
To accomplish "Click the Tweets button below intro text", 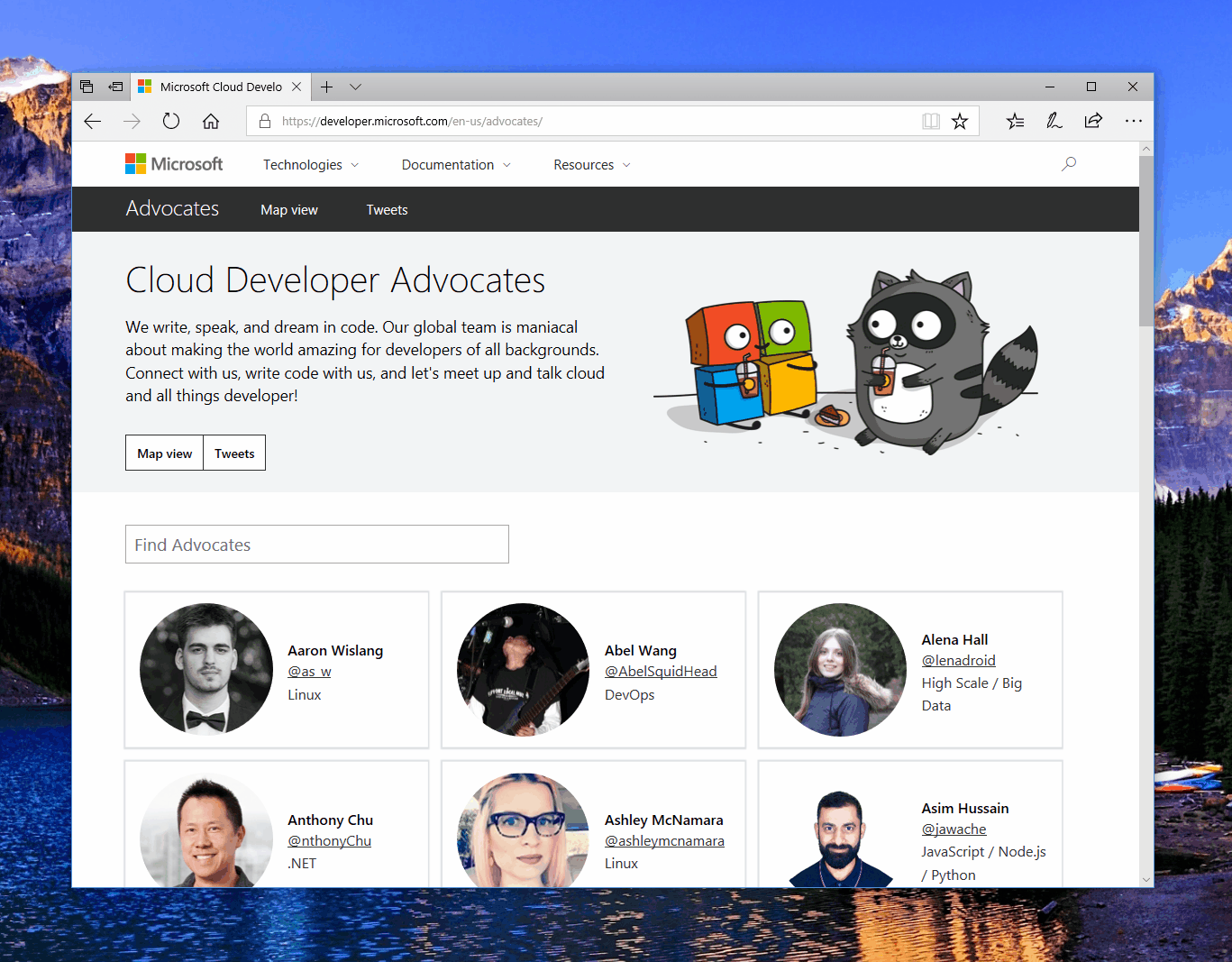I will coord(234,454).
